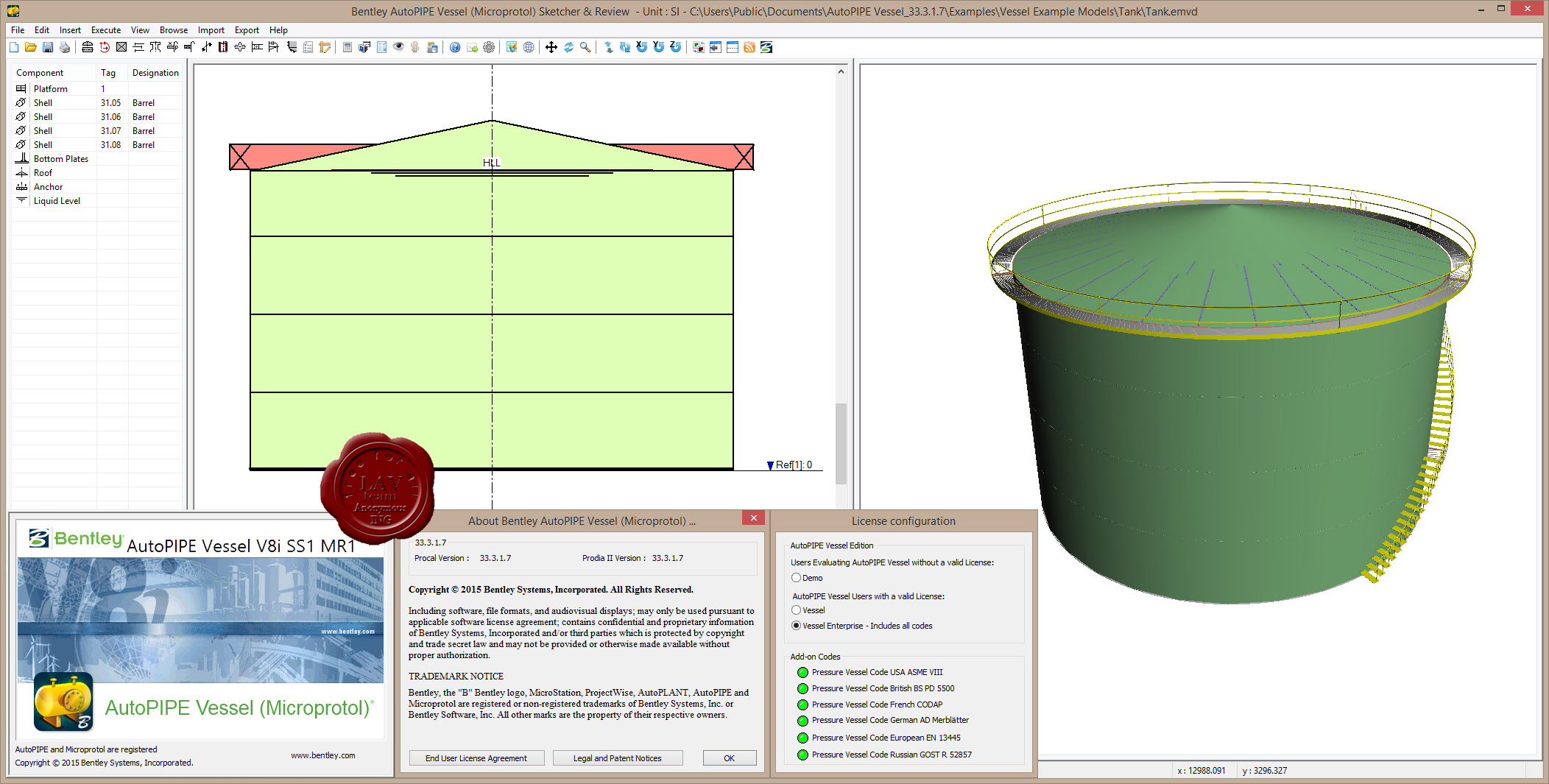
Task: Click the orange RSS feed icon
Action: [x=749, y=47]
